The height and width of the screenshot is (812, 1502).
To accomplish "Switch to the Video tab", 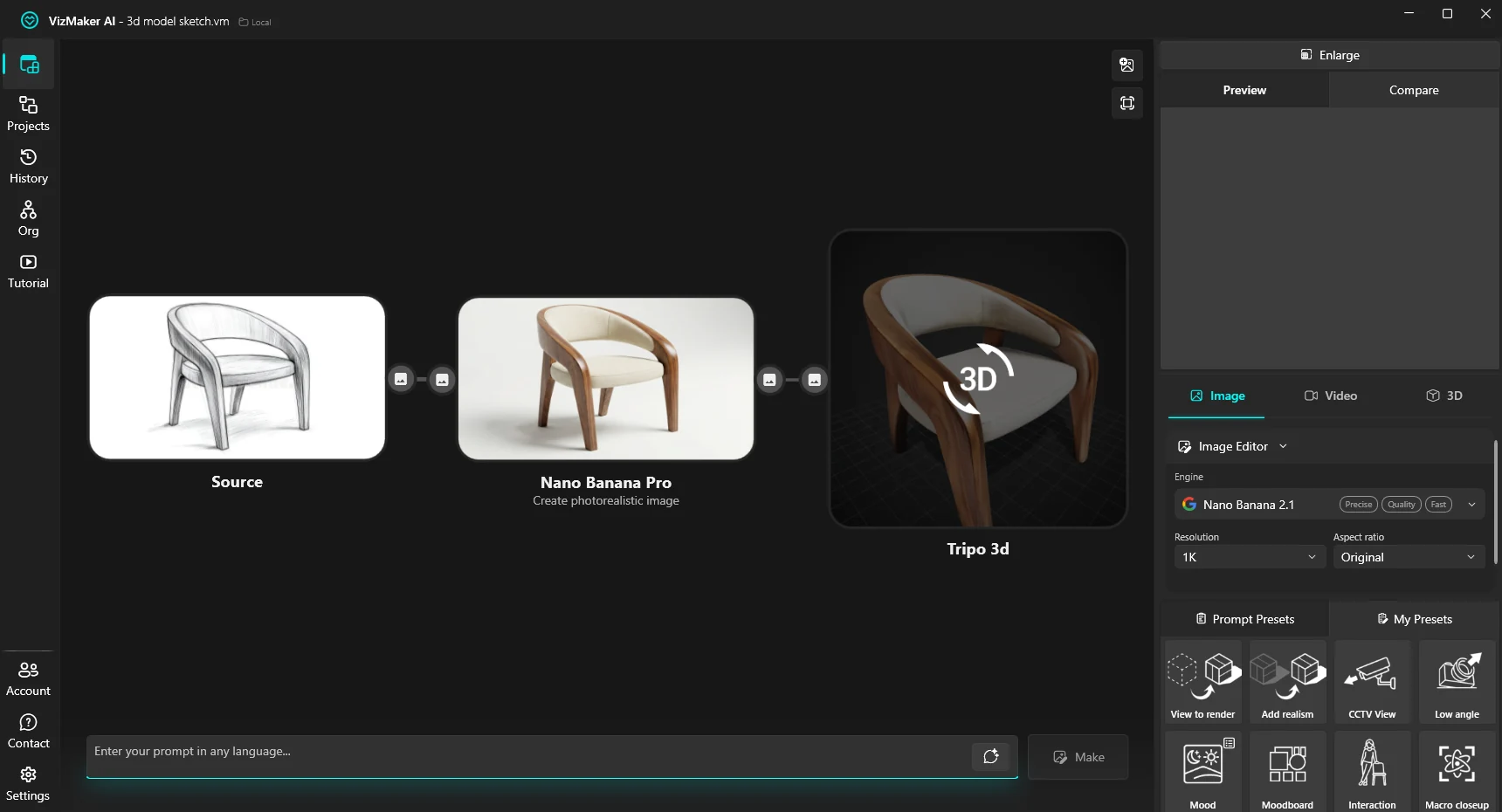I will (x=1331, y=396).
